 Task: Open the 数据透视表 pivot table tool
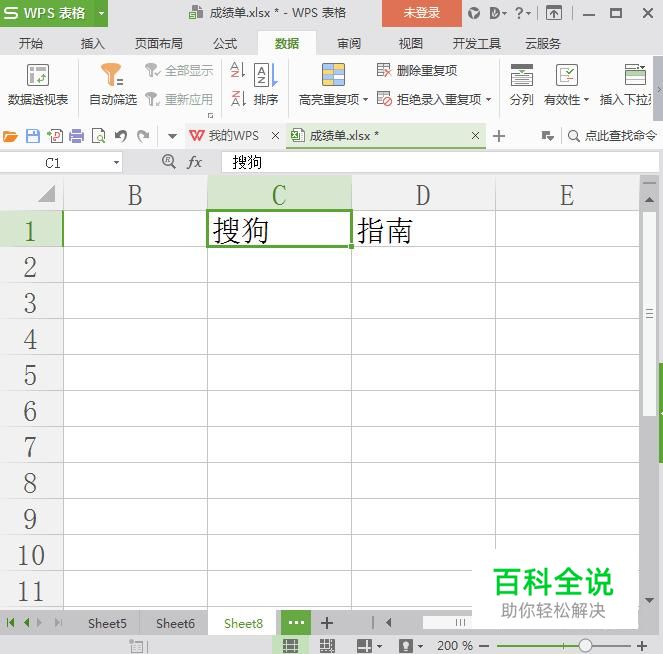[x=38, y=85]
